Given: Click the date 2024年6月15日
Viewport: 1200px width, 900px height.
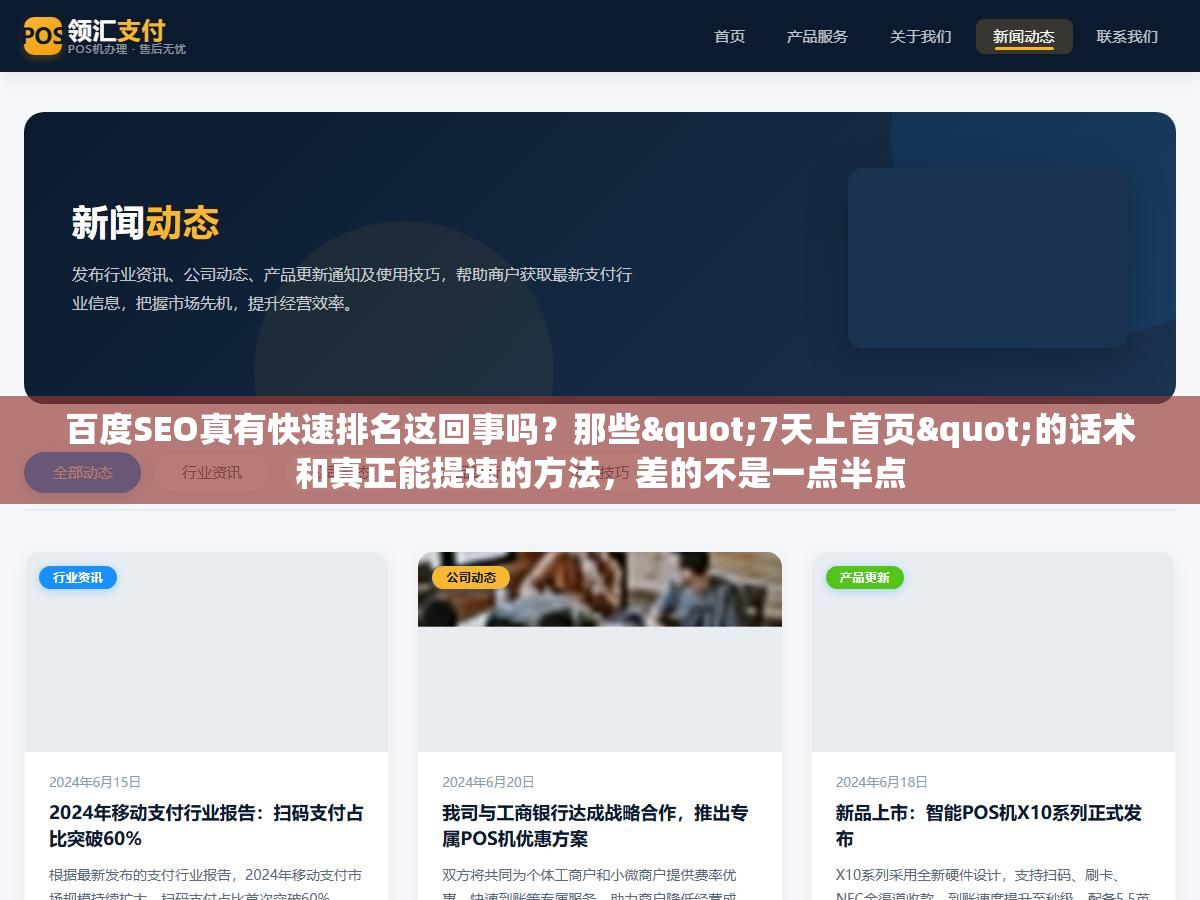Looking at the screenshot, I should pyautogui.click(x=95, y=782).
